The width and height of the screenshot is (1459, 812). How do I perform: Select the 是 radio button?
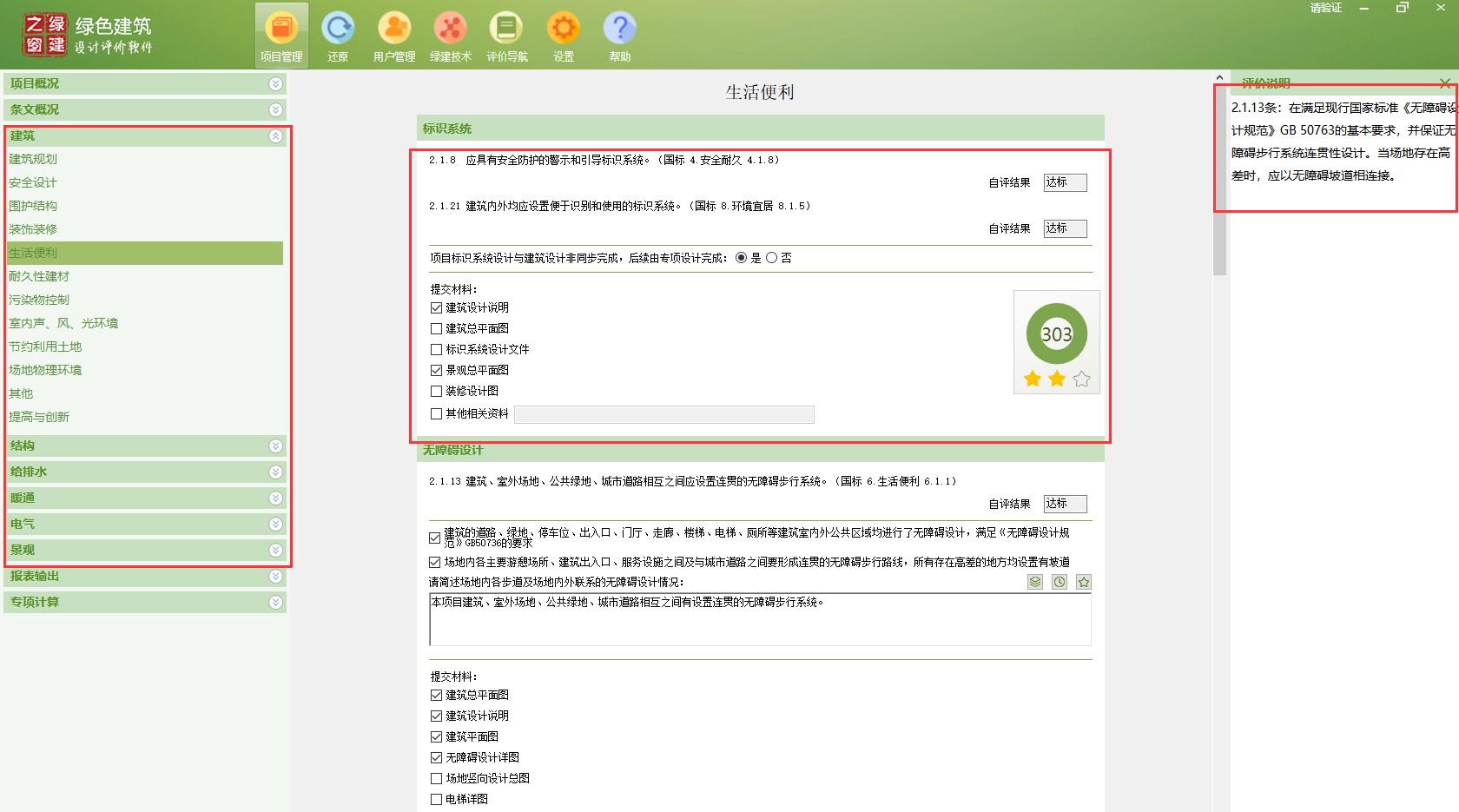[x=741, y=258]
